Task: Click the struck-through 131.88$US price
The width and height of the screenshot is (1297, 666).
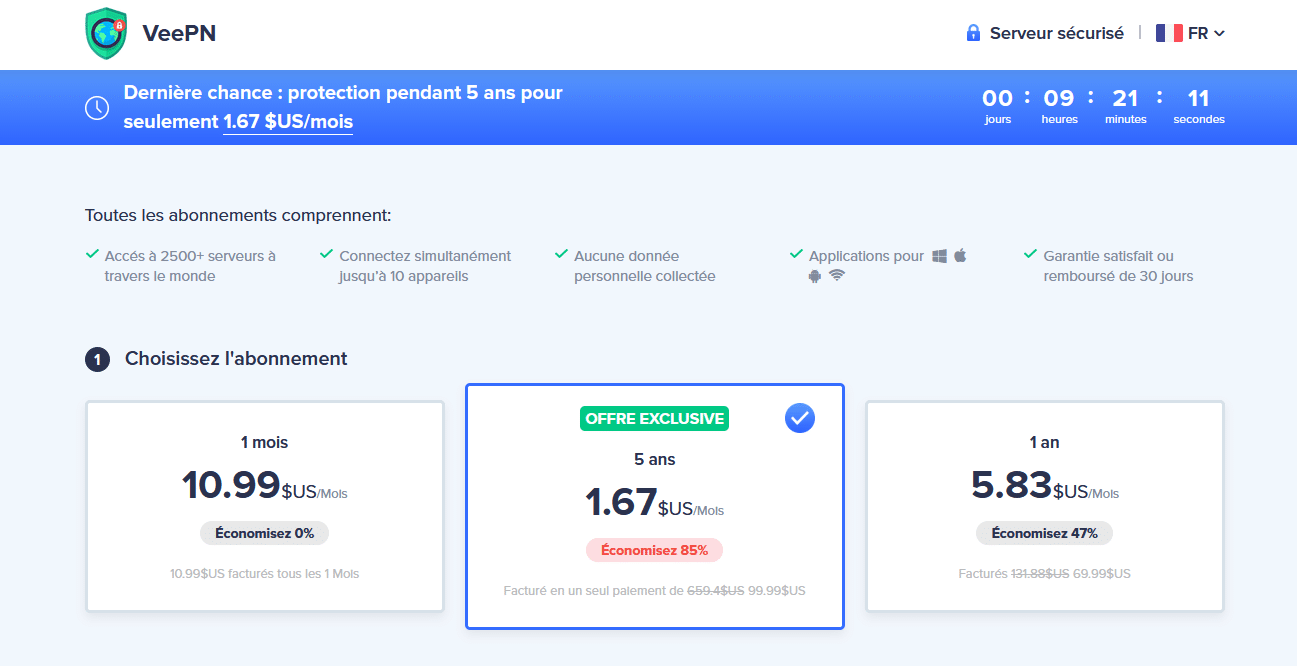Action: [1040, 574]
